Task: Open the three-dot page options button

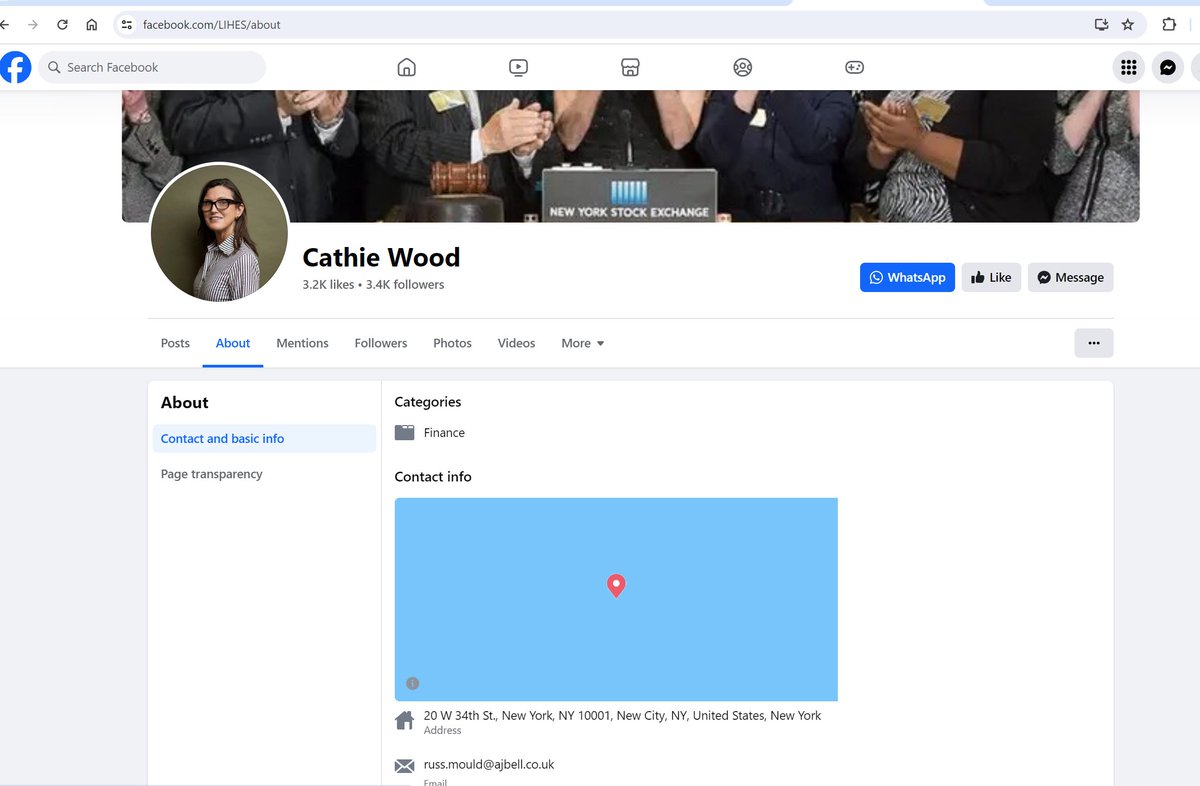Action: tap(1093, 343)
